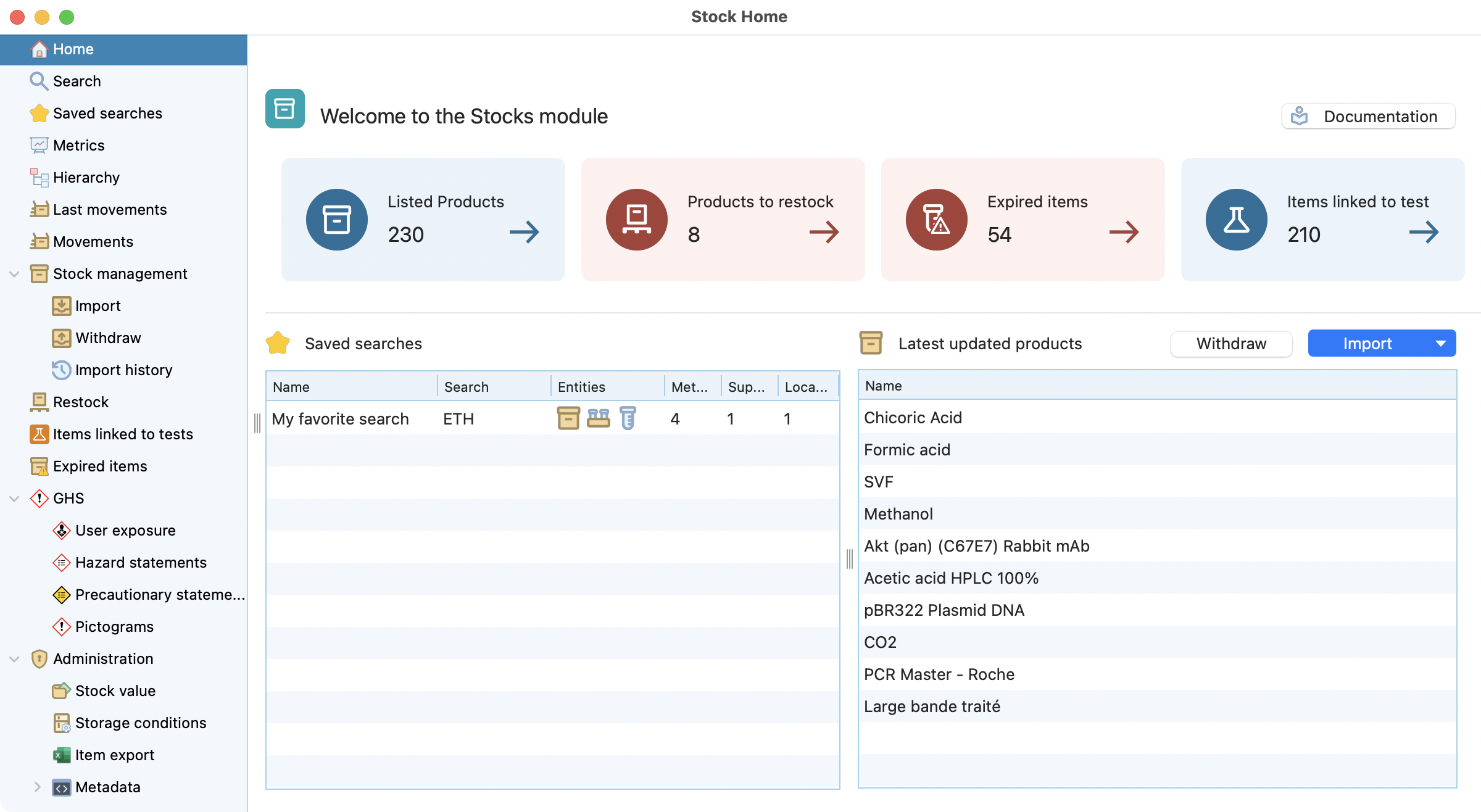Open Metrics from the sidebar

pos(78,146)
